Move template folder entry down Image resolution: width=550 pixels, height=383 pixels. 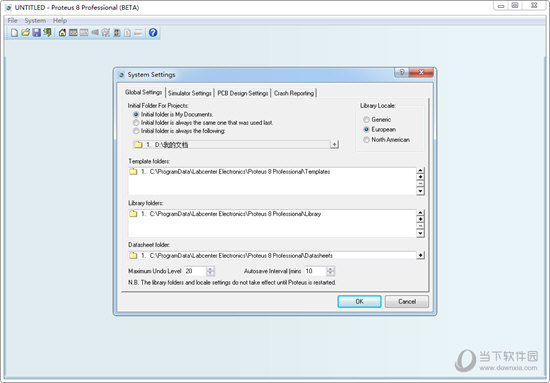click(x=420, y=191)
